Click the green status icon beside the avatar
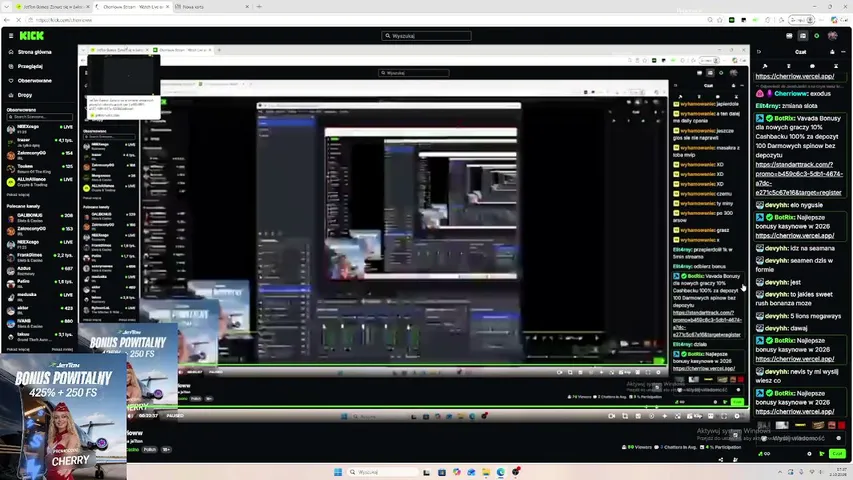 [817, 36]
